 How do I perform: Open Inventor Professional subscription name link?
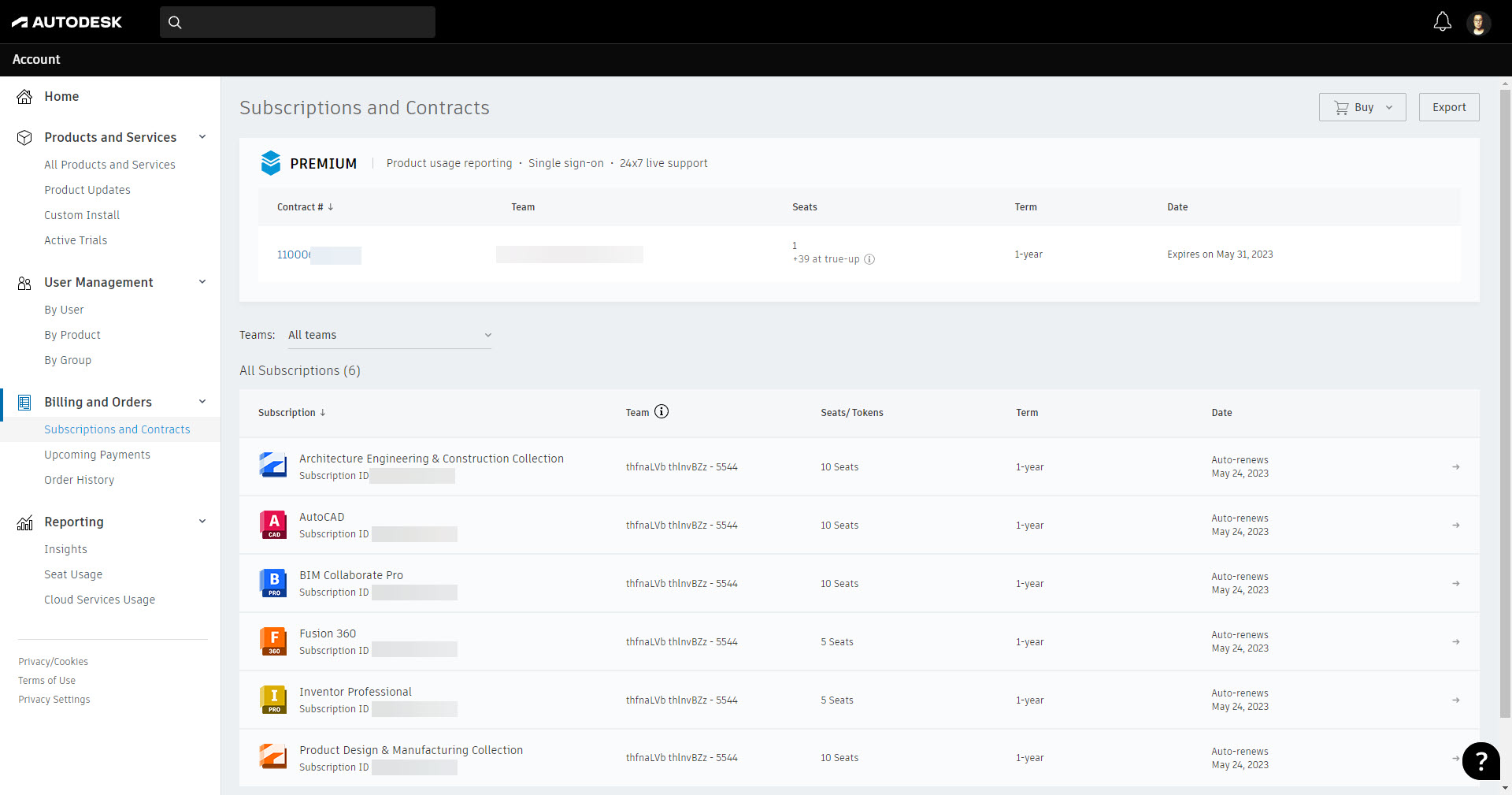click(x=355, y=692)
